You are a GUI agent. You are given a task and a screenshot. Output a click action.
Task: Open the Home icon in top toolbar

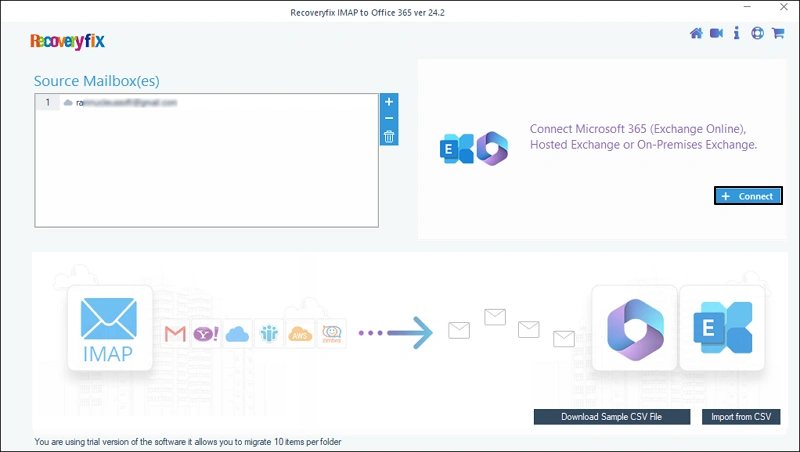pos(696,33)
